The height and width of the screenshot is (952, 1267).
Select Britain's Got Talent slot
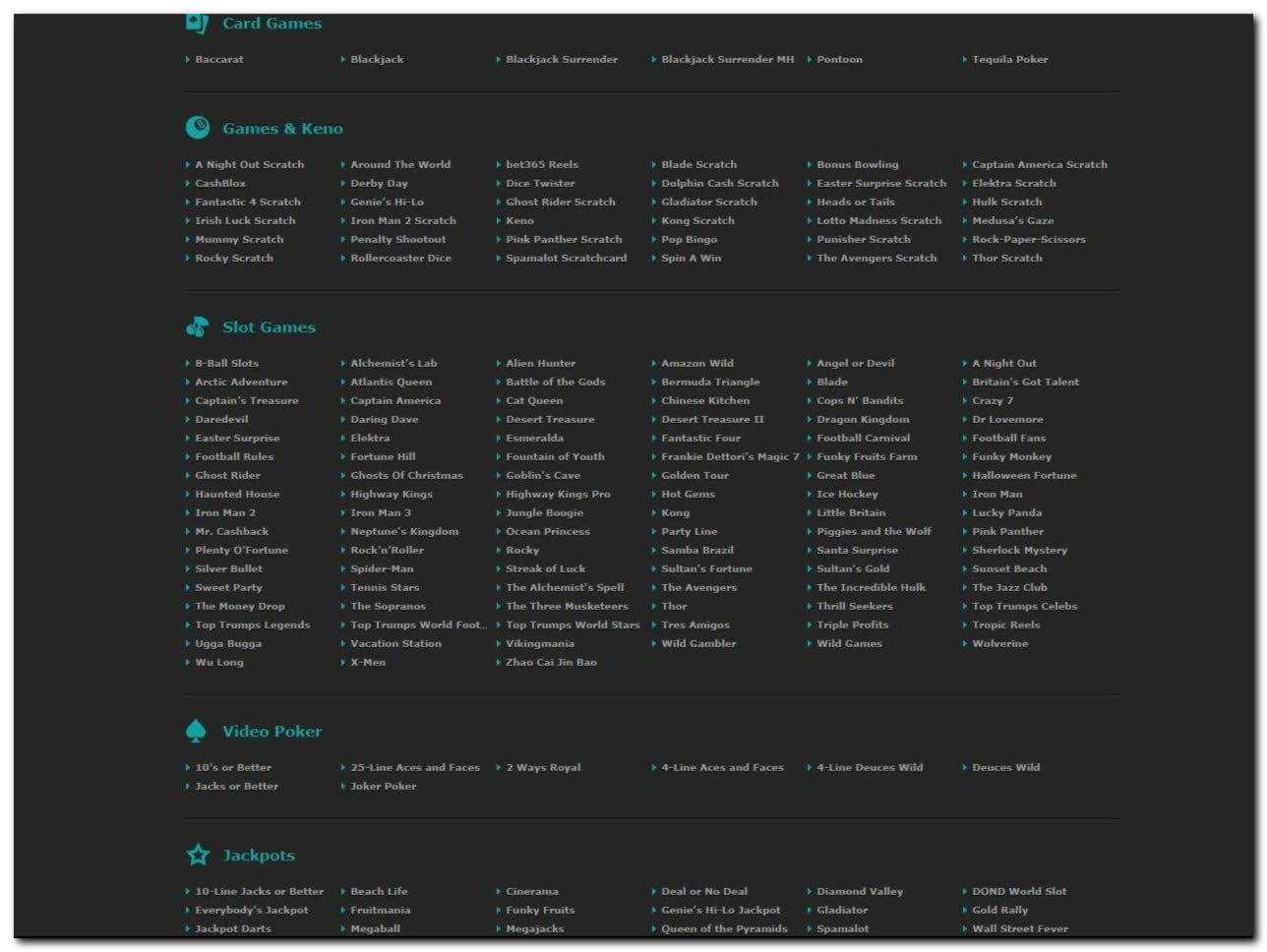click(x=1026, y=383)
